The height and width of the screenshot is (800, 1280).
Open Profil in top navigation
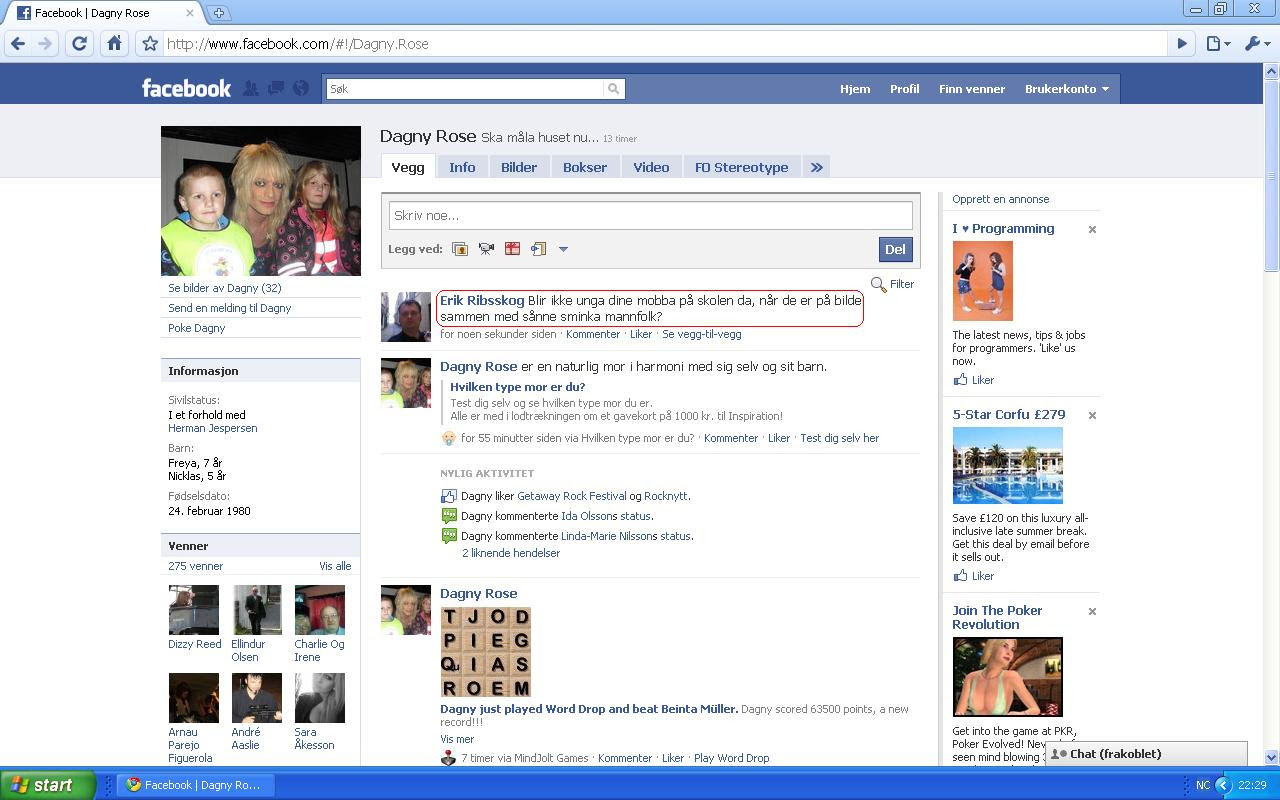(905, 89)
